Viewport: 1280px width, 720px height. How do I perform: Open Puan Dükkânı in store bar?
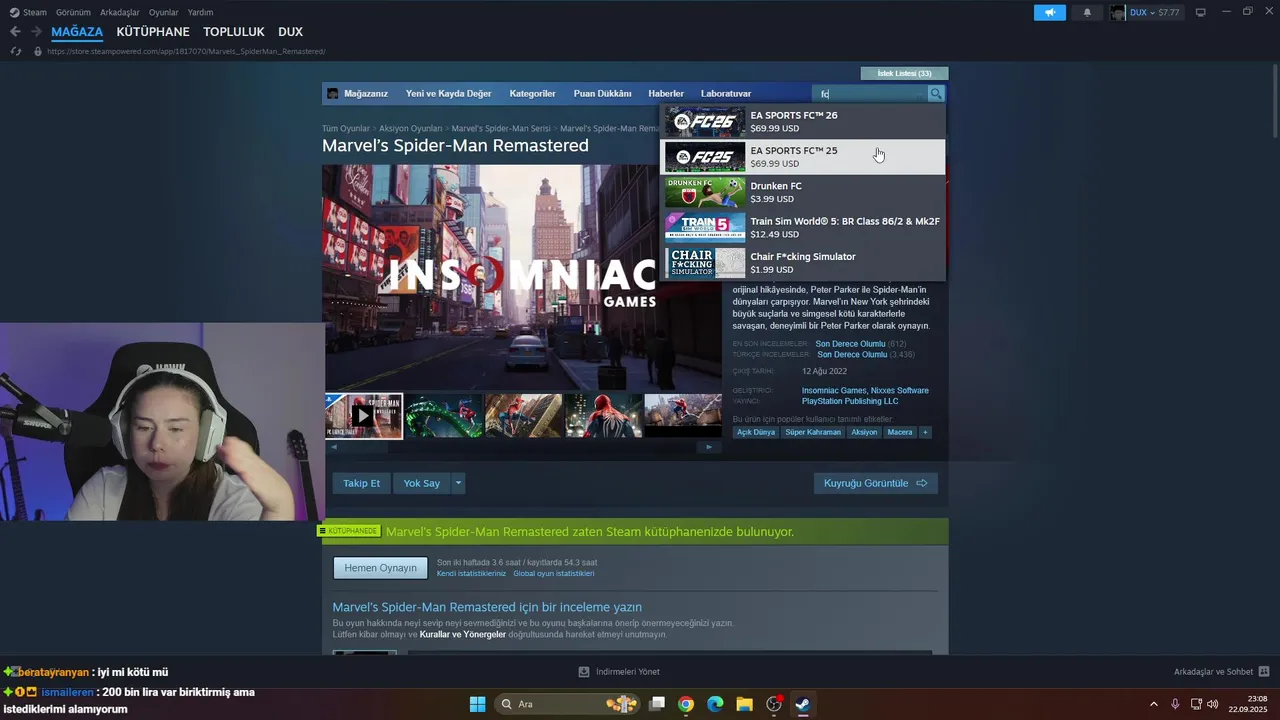click(602, 93)
